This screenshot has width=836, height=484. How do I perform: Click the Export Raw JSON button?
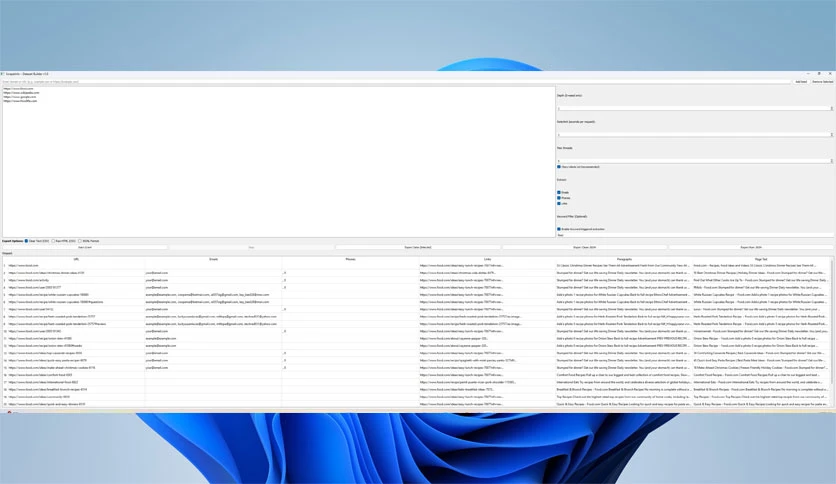point(751,247)
